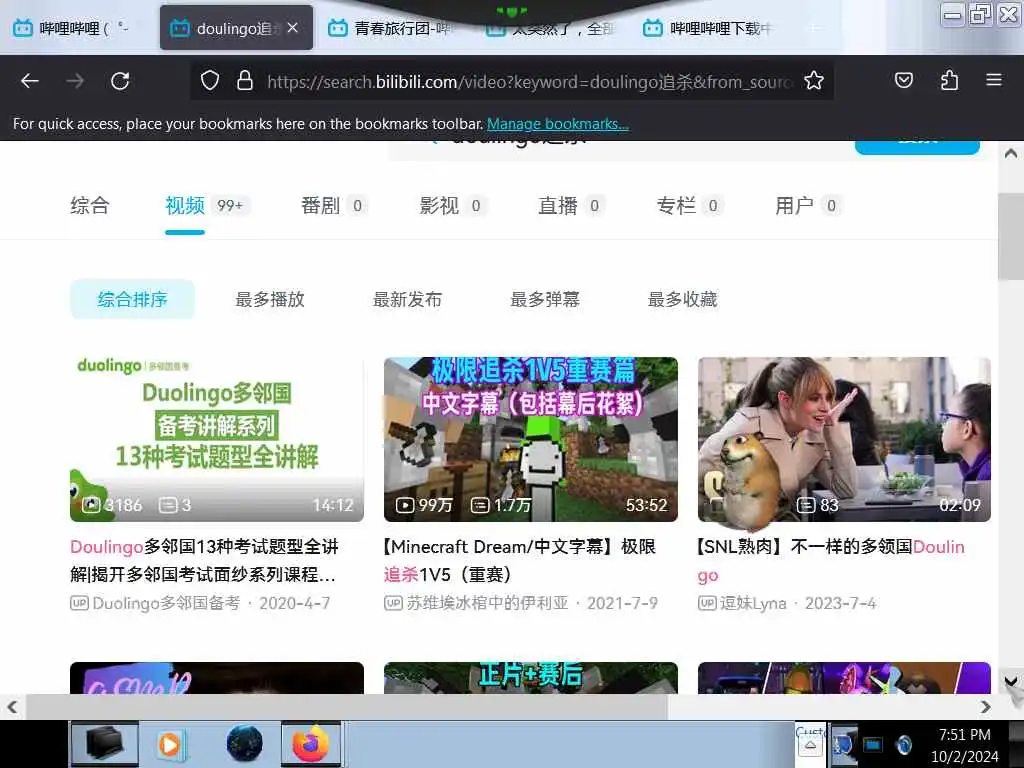Go back with the browser back arrow

coord(30,81)
